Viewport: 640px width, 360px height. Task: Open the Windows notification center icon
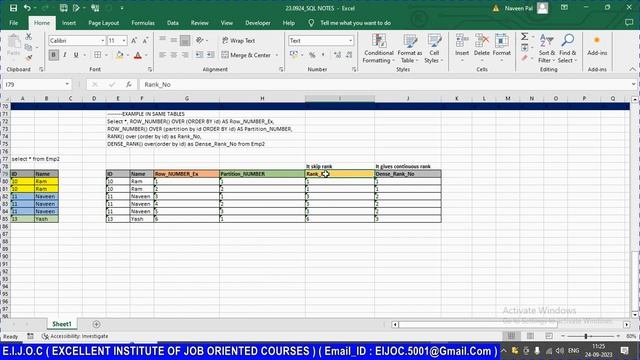click(624, 351)
